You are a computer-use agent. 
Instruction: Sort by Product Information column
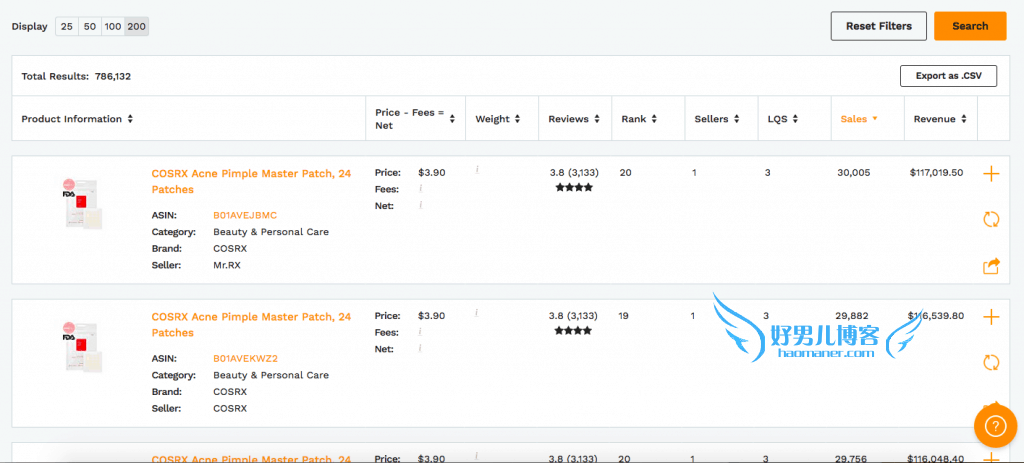click(77, 119)
